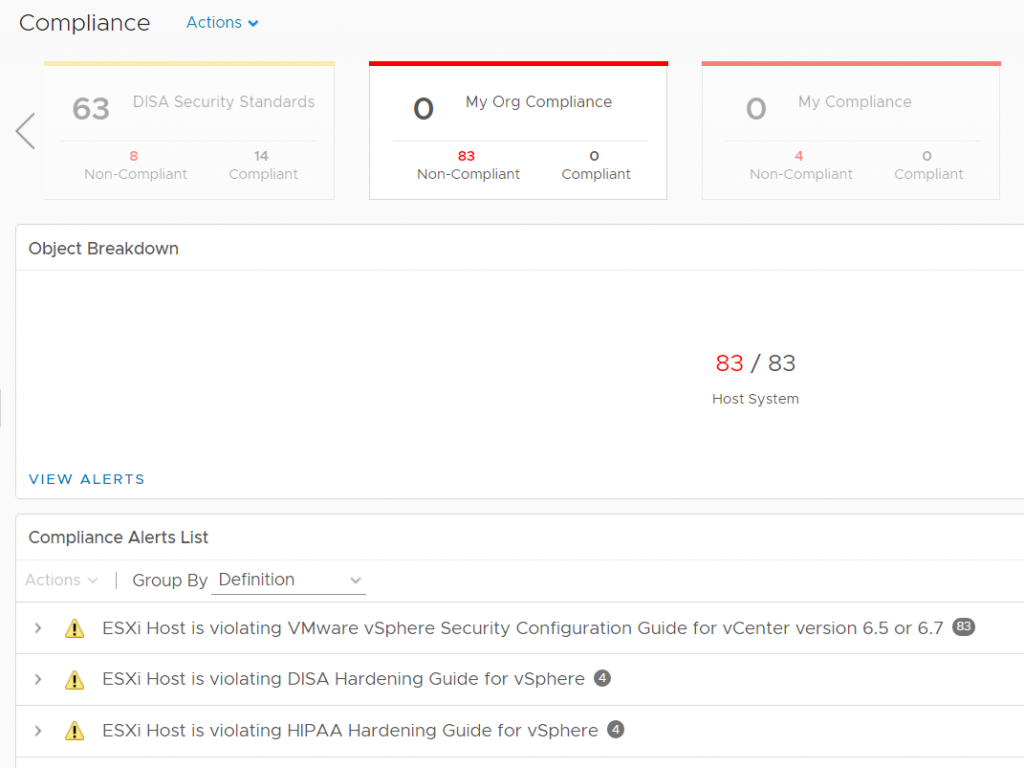
Task: Click warning icon of vSphere Security Configuration alert
Action: 74,628
